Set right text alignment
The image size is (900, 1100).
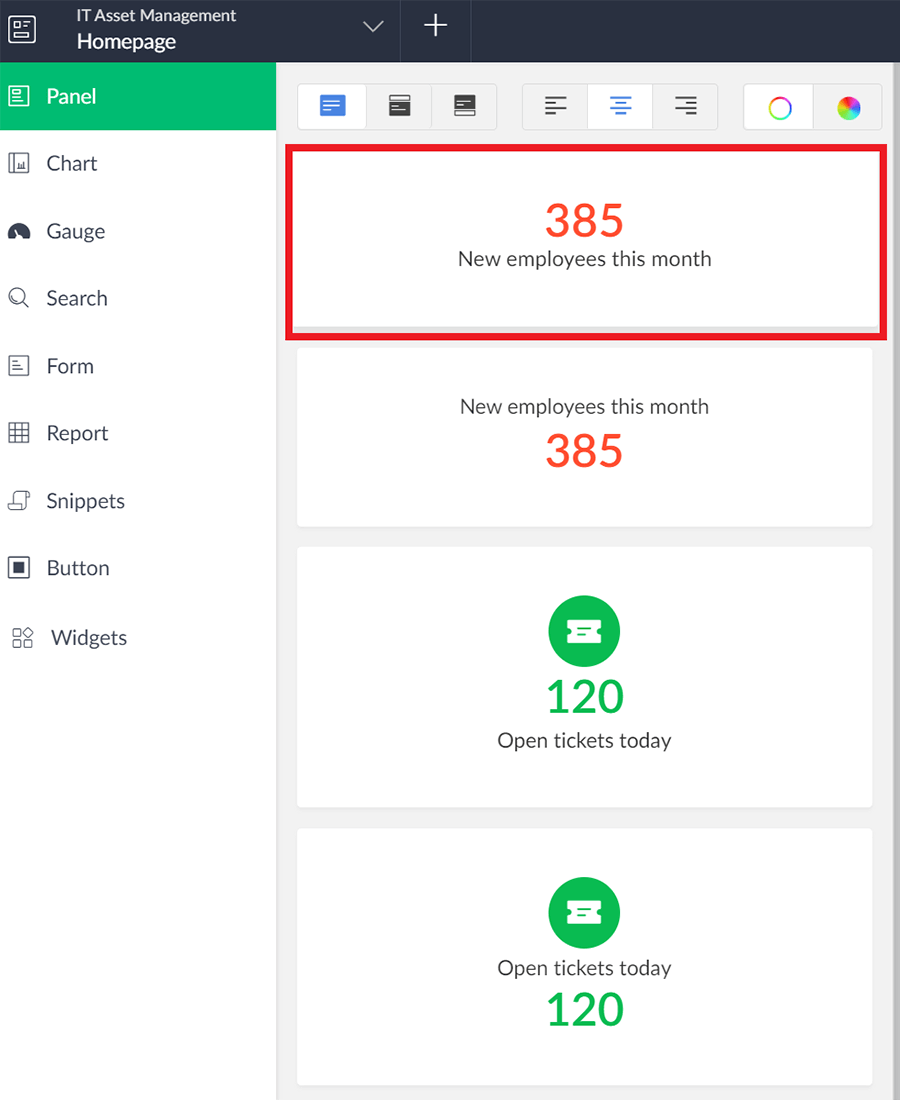tap(685, 107)
